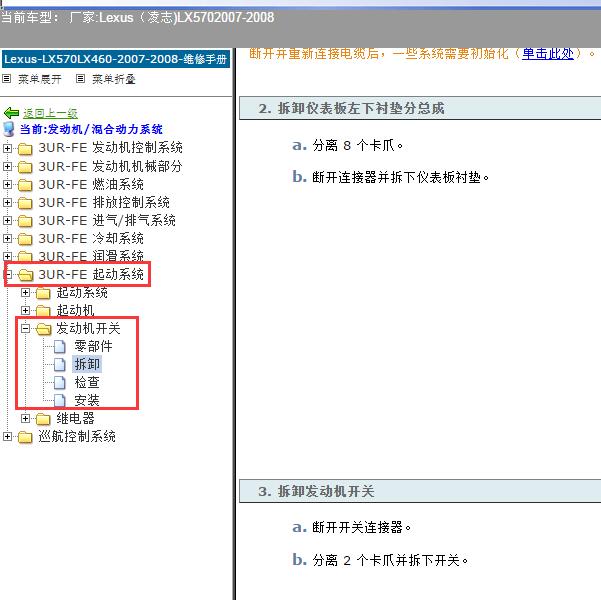This screenshot has height=600, width=601.
Task: Expand the 3UR-FE 冷却系统 node
Action: click(7, 238)
